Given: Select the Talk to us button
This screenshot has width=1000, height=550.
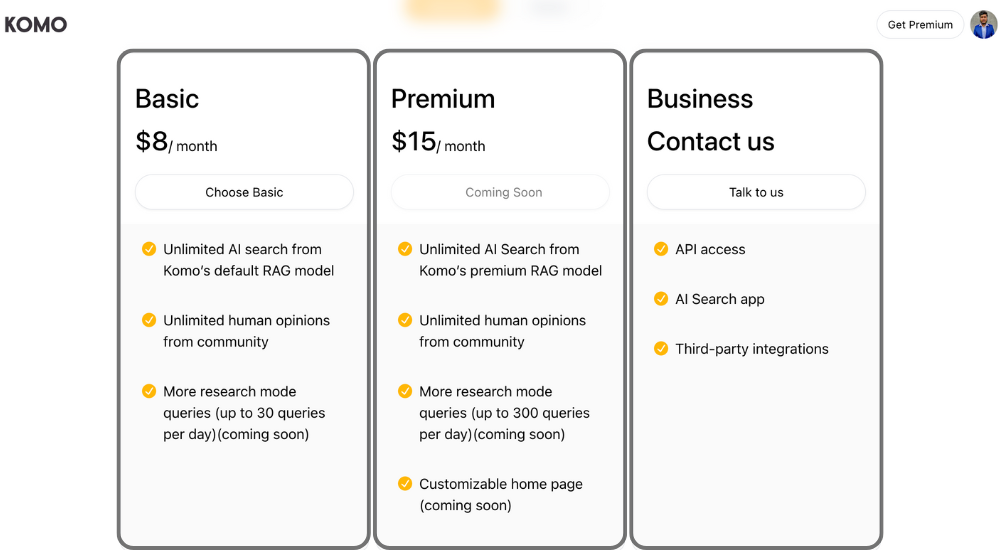Looking at the screenshot, I should click(x=756, y=192).
